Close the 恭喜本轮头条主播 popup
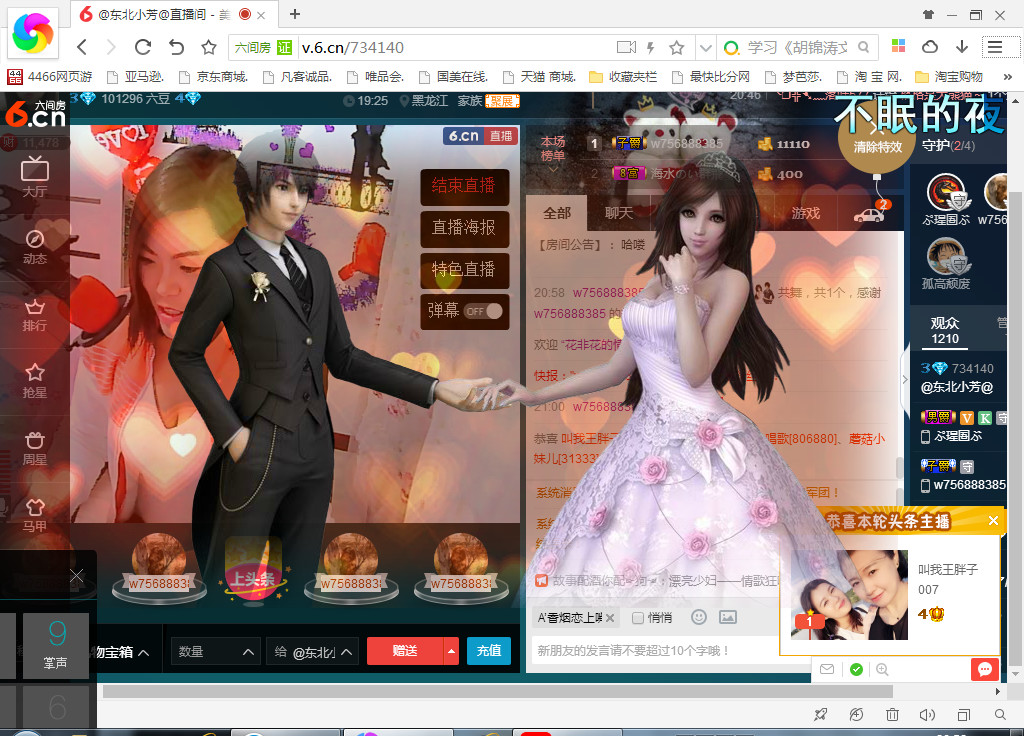The width and height of the screenshot is (1024, 736). [993, 520]
